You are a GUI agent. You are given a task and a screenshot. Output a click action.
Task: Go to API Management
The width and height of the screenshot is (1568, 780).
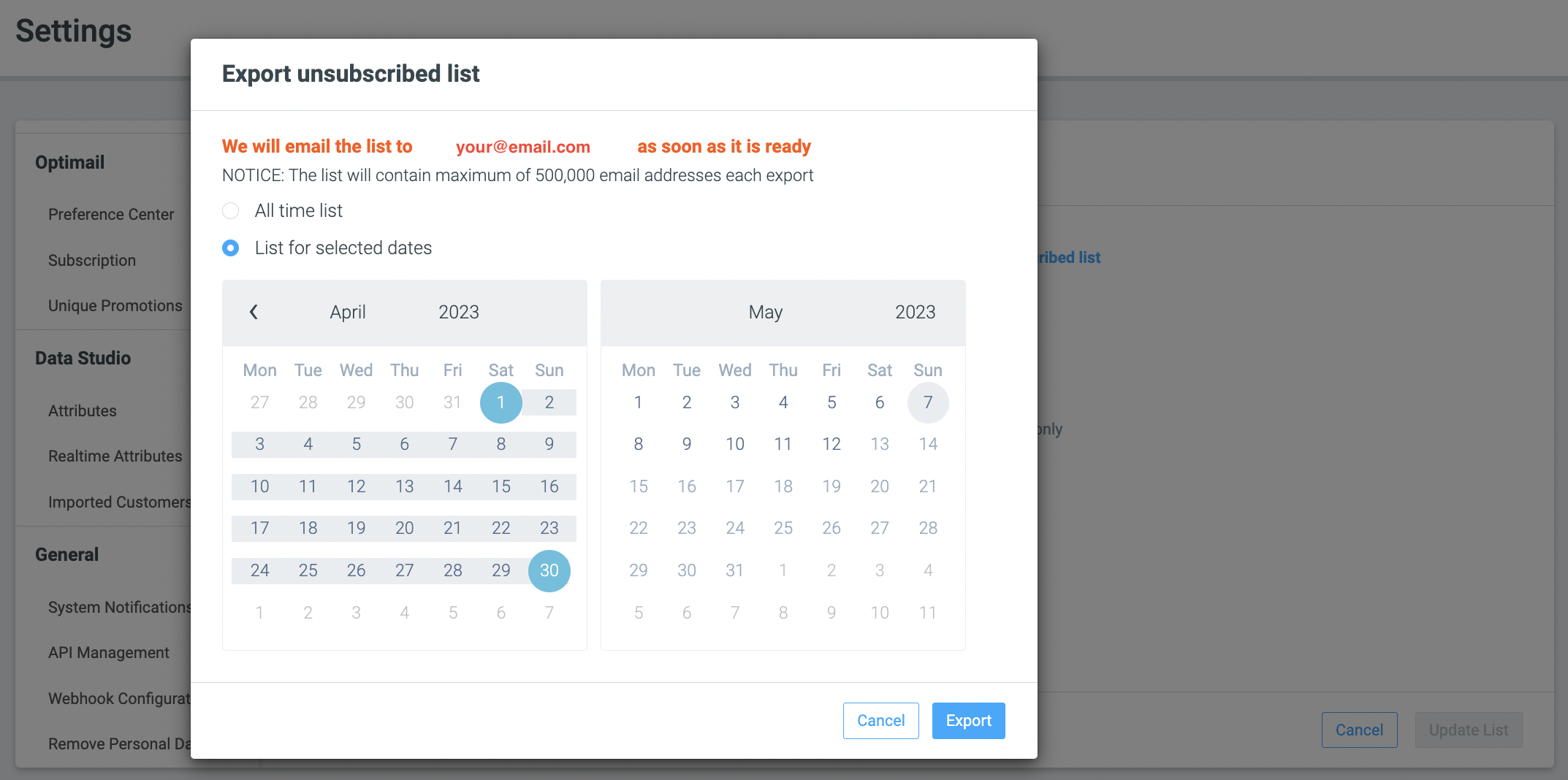108,652
